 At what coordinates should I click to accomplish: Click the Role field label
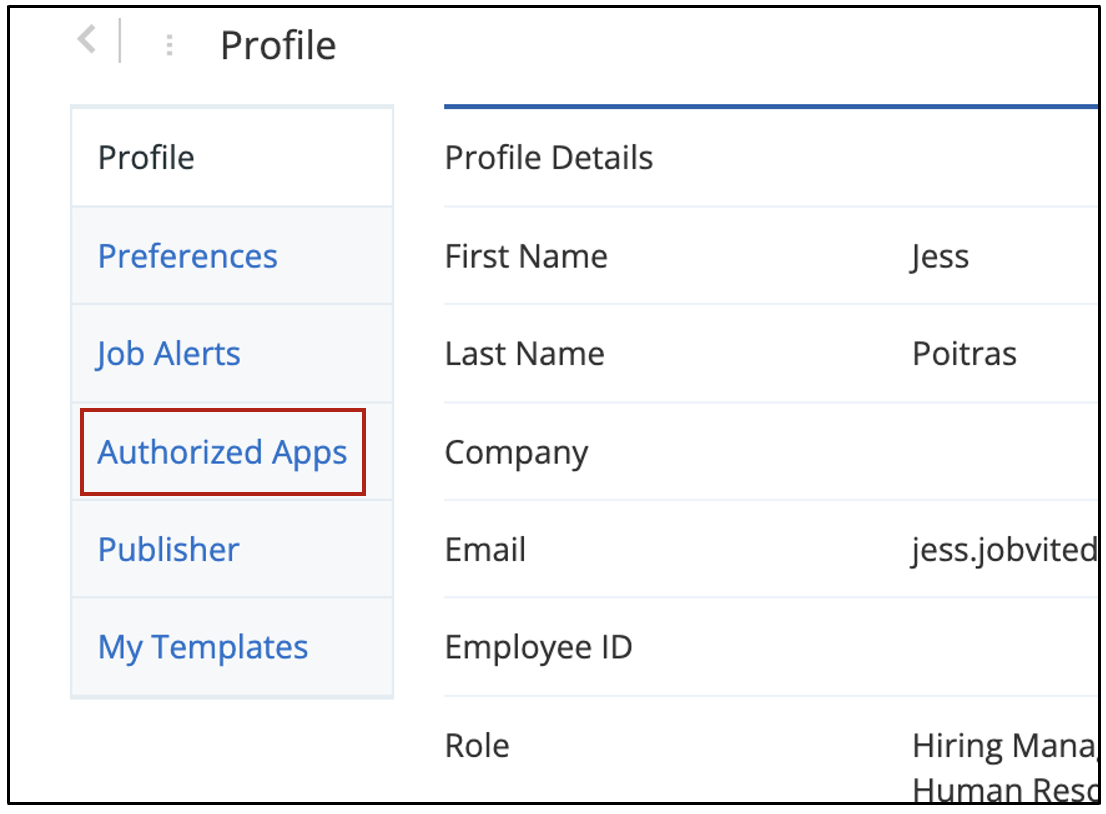pyautogui.click(x=477, y=746)
